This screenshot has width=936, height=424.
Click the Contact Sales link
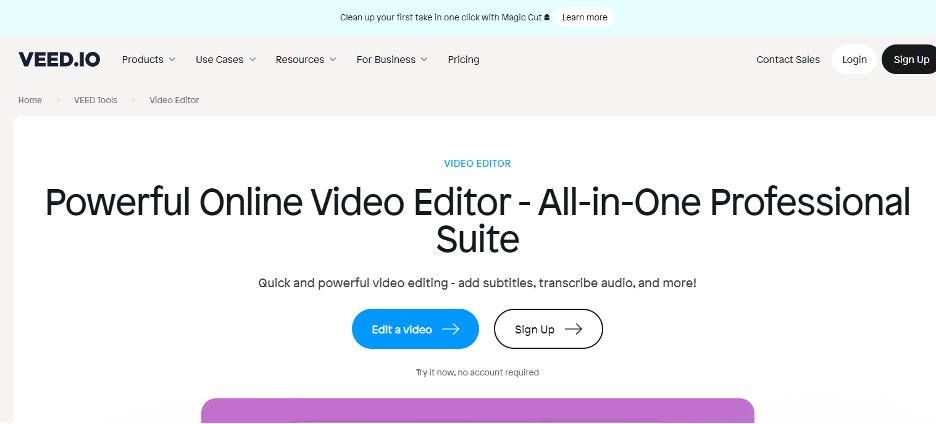coord(788,60)
